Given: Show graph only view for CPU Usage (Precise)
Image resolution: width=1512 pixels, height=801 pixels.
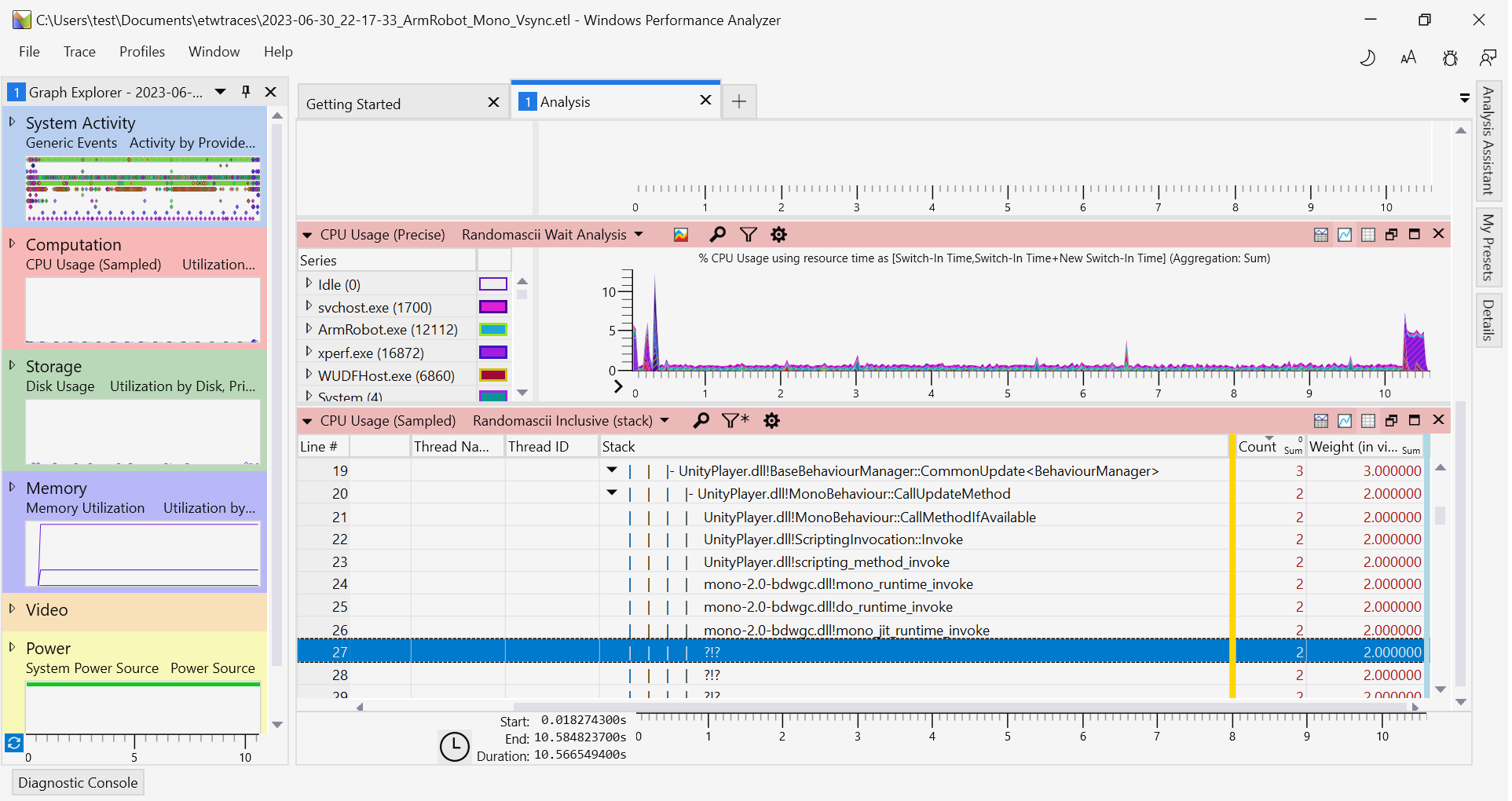Looking at the screenshot, I should pyautogui.click(x=1345, y=235).
